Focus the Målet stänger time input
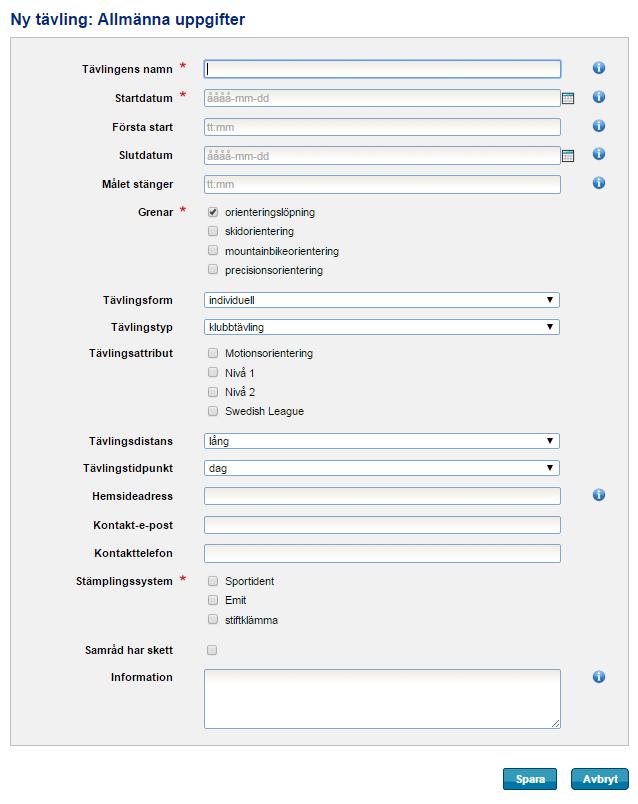Viewport: 638px width, 804px height. (x=382, y=185)
